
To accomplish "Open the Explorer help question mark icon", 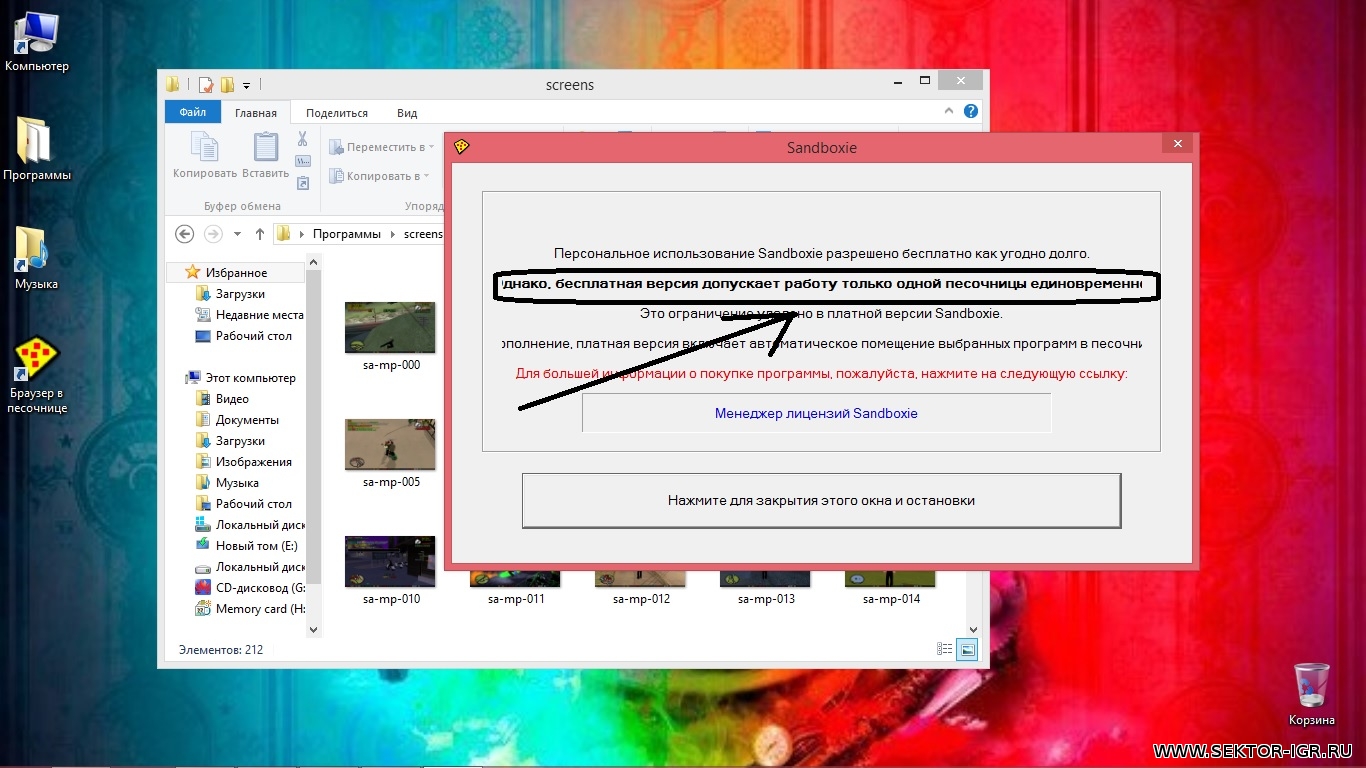I will click(971, 112).
